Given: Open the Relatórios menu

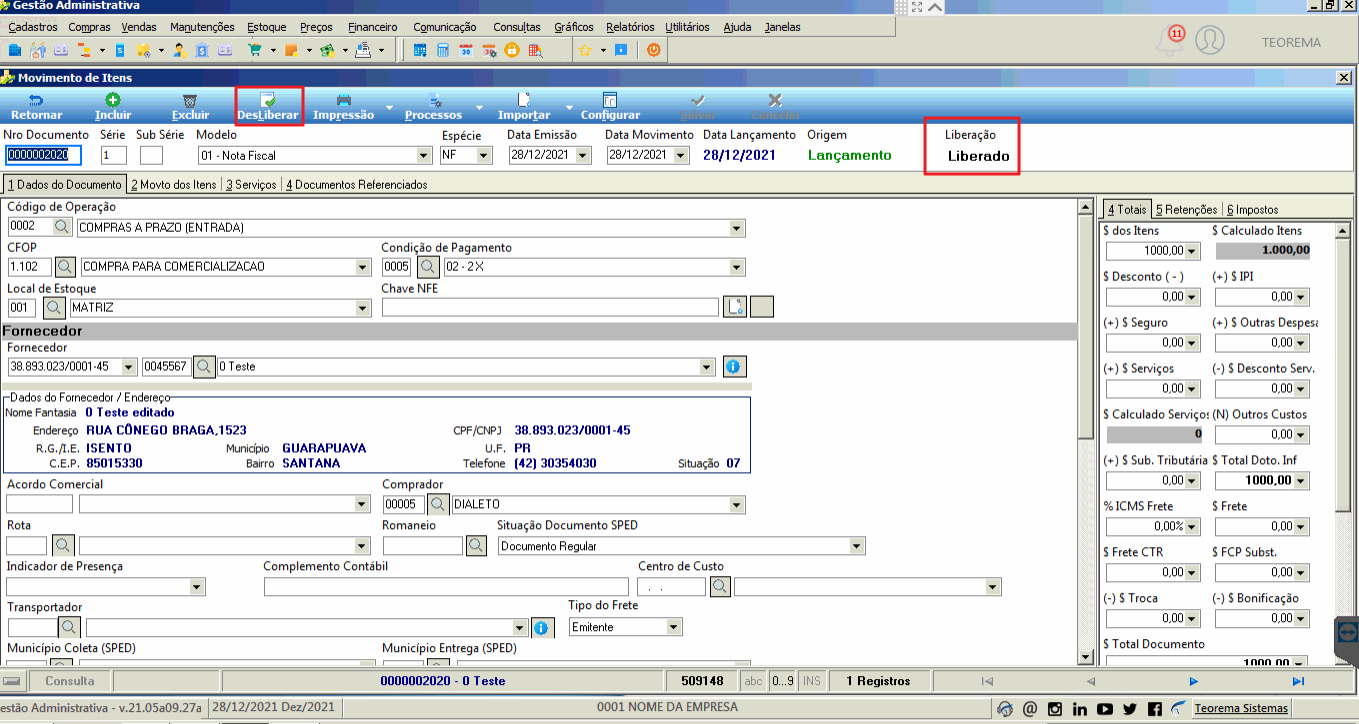Looking at the screenshot, I should (x=630, y=27).
